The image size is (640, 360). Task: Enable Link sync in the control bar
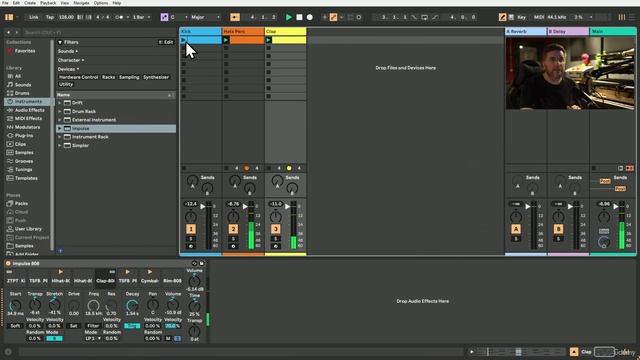tap(33, 17)
